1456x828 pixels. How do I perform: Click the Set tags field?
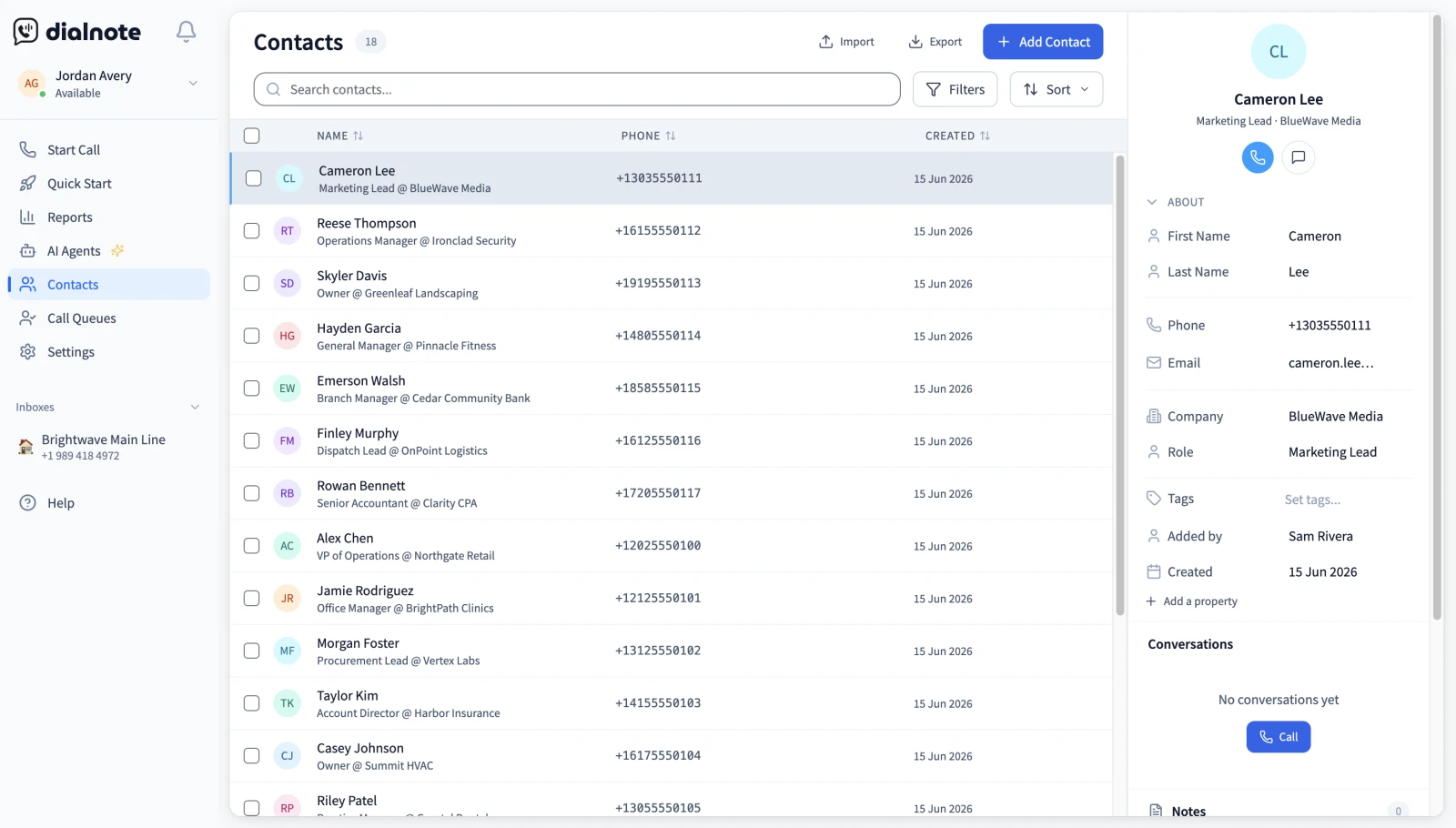point(1312,500)
